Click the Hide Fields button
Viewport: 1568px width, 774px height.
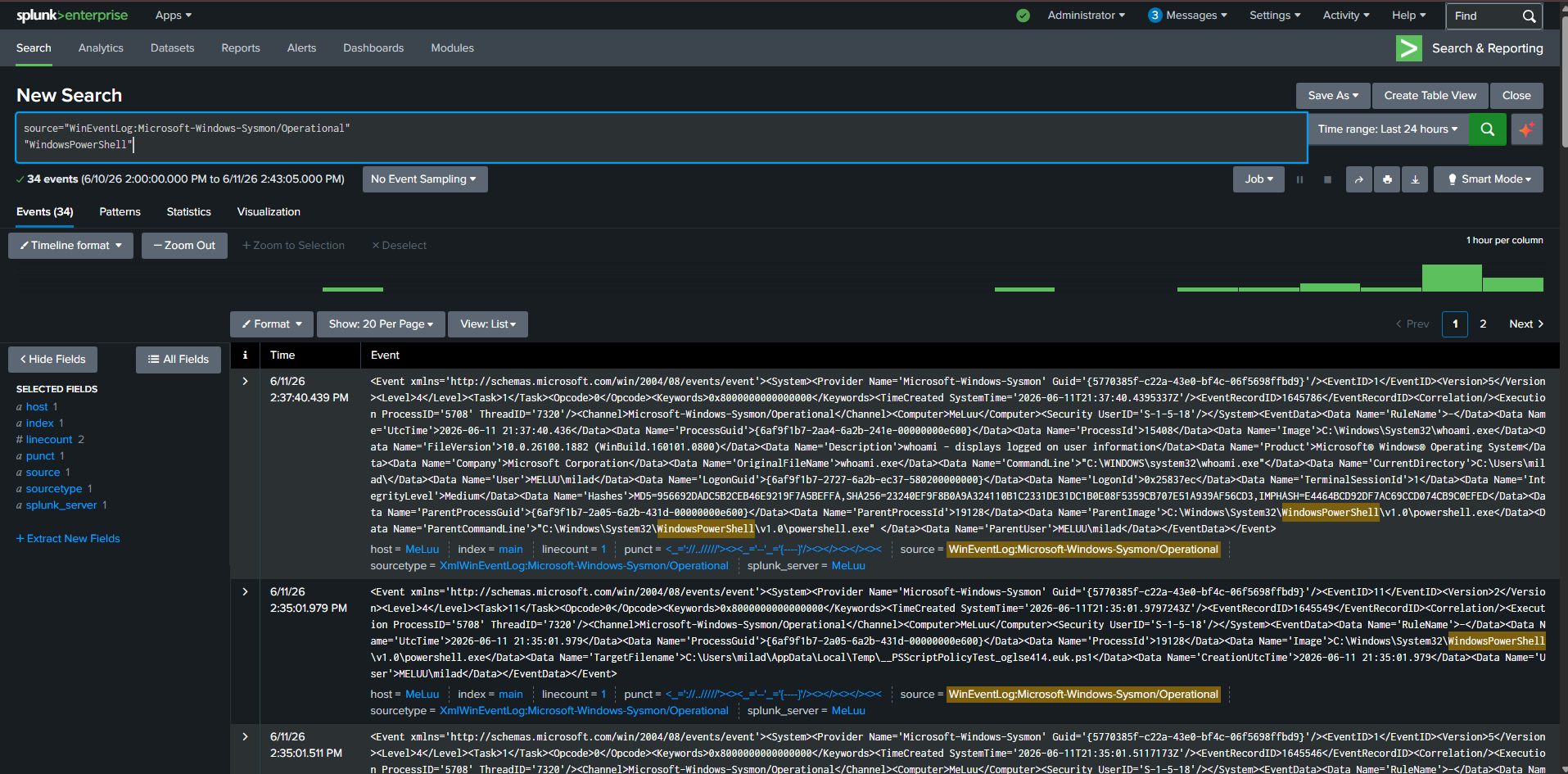coord(52,360)
